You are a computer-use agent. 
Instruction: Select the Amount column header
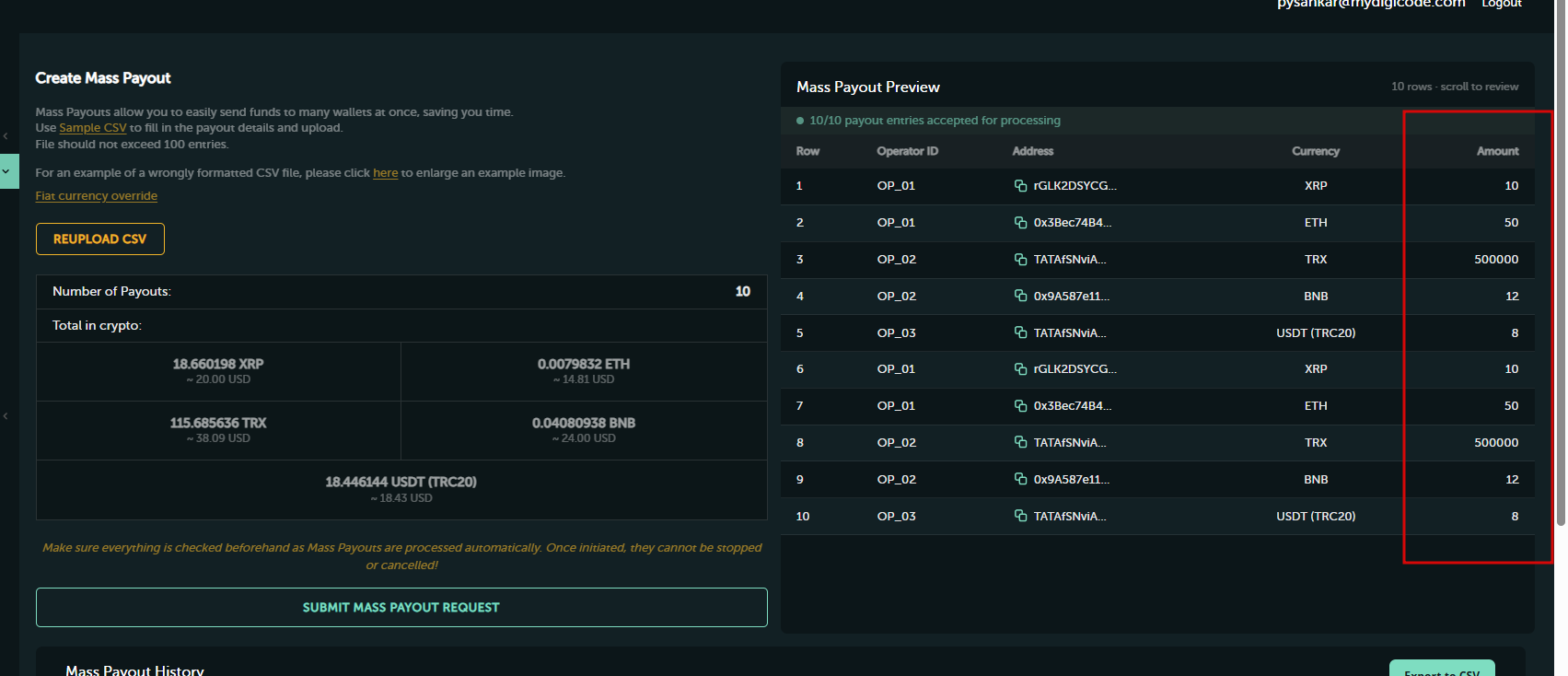[x=1498, y=151]
